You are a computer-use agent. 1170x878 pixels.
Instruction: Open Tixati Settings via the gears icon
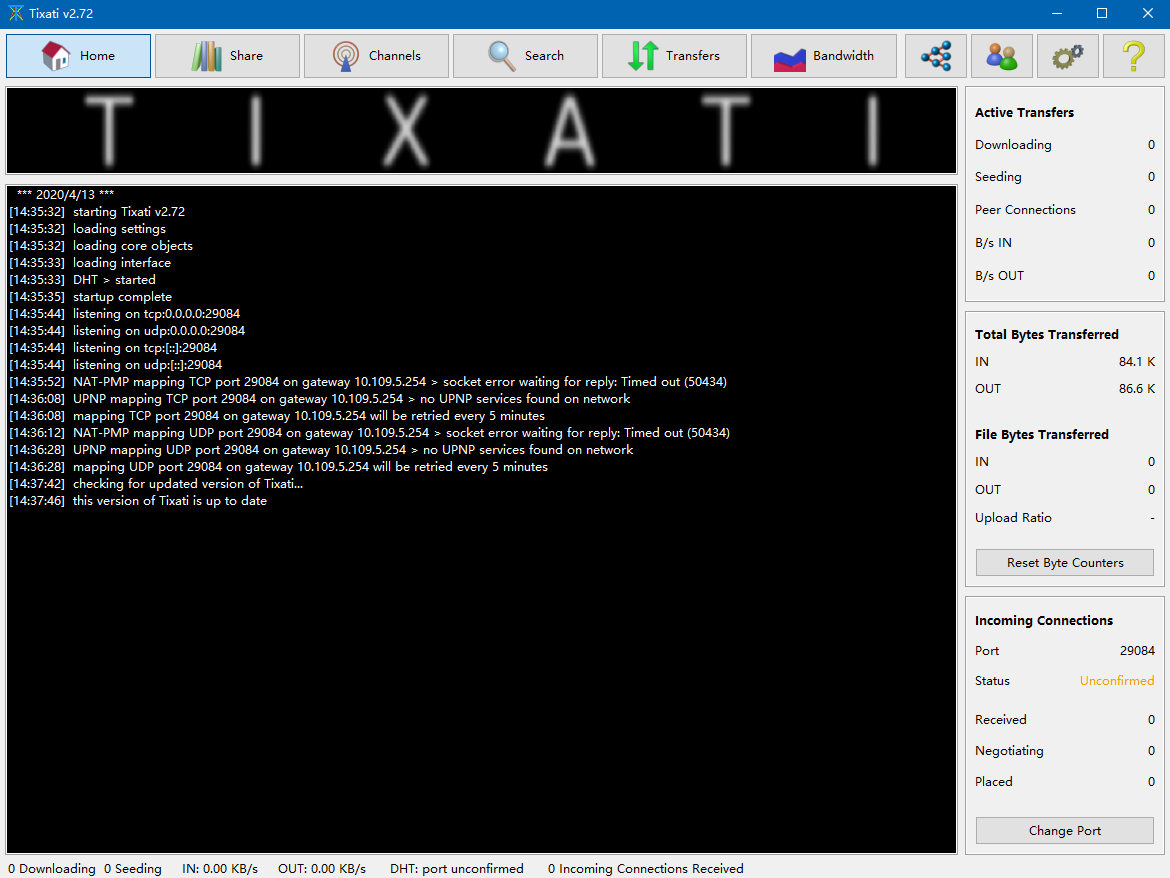1067,56
